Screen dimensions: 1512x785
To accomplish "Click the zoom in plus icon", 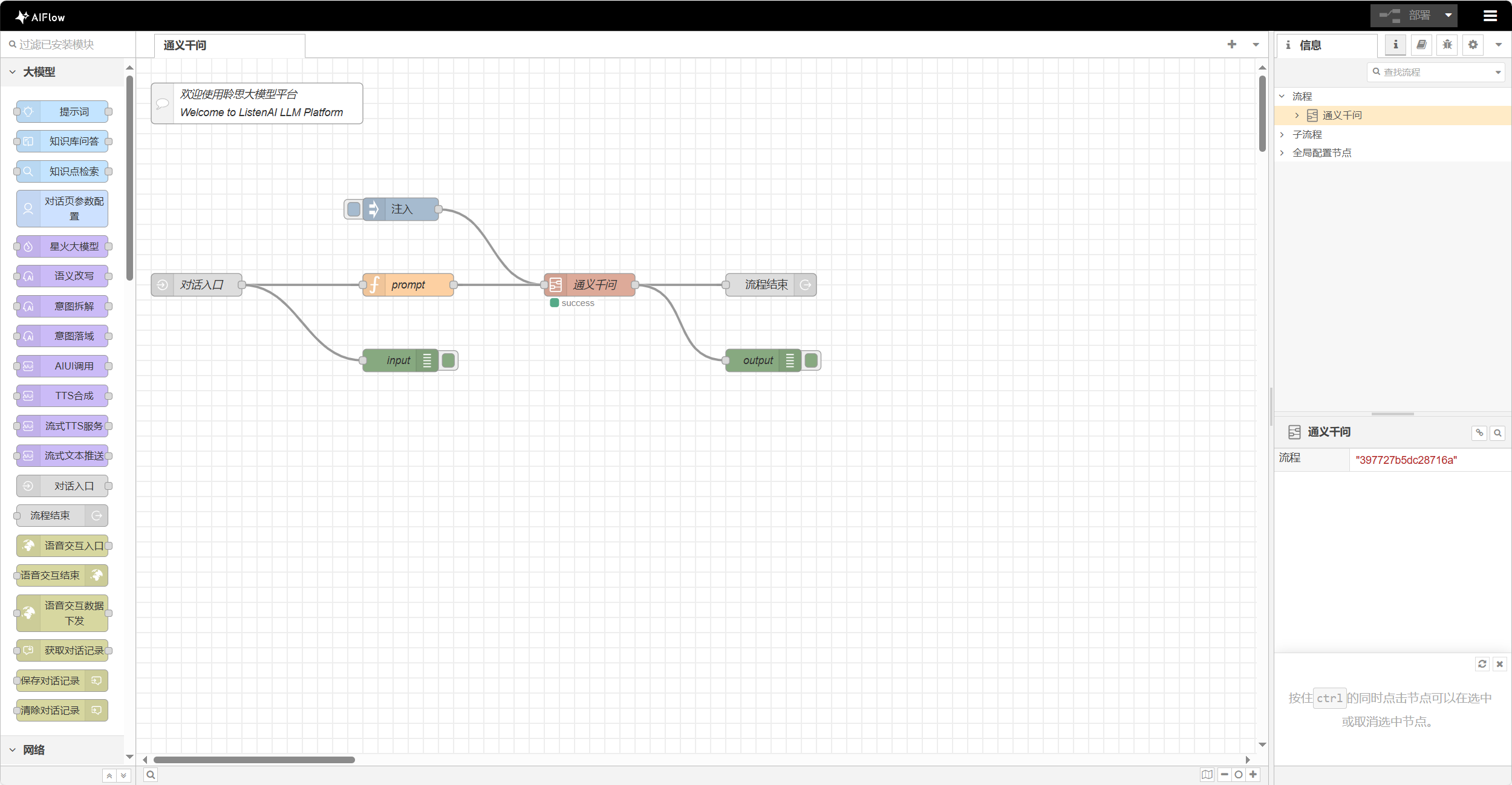I will tap(1253, 774).
